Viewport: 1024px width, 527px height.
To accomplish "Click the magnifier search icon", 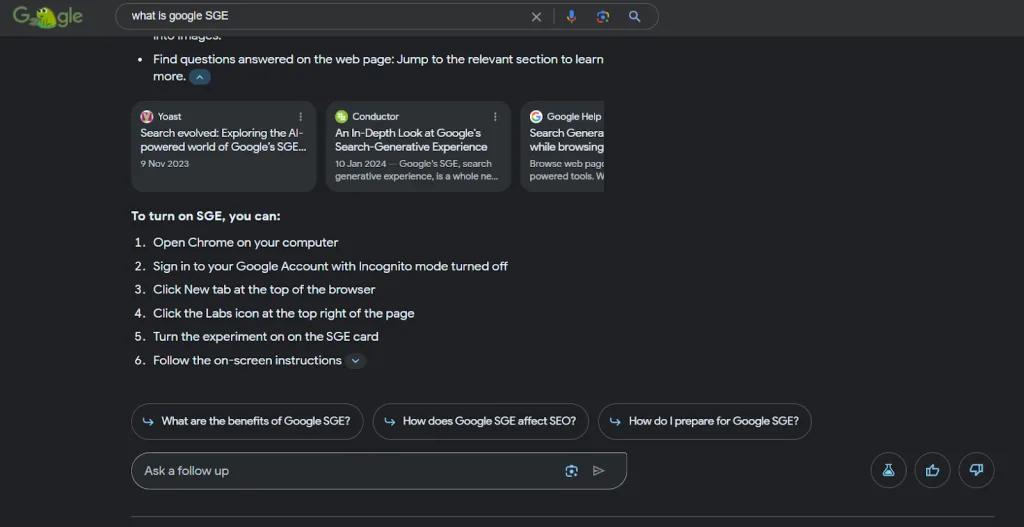I will tap(634, 17).
